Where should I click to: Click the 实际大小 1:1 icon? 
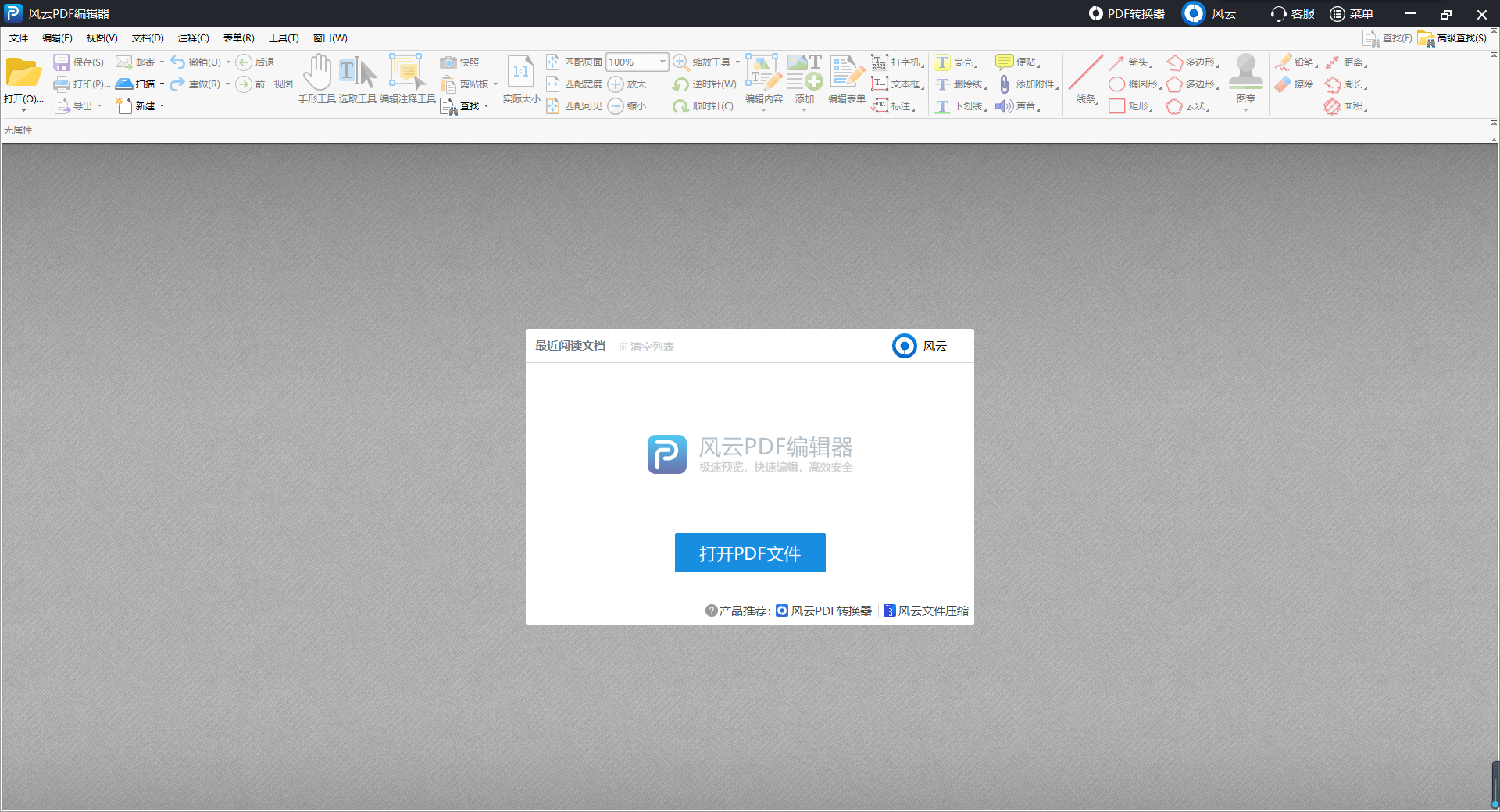click(521, 72)
